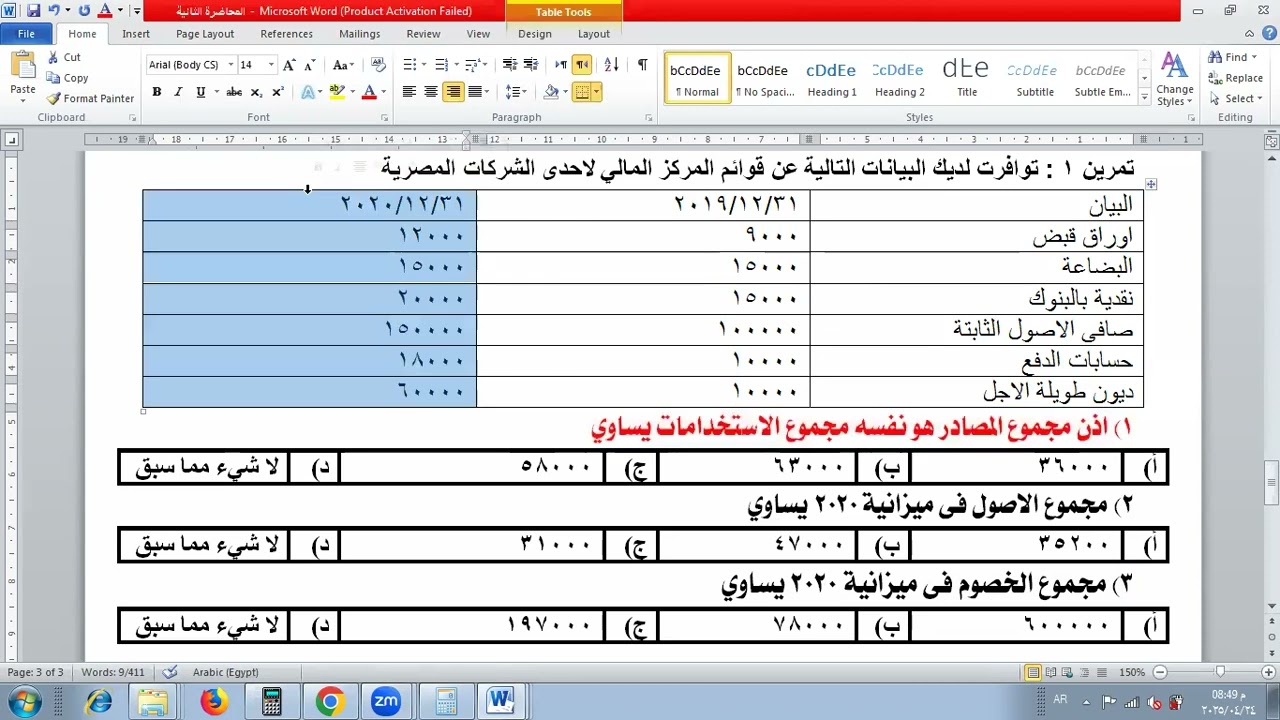Toggle bold formatting
The width and height of the screenshot is (1280, 720).
point(157,92)
